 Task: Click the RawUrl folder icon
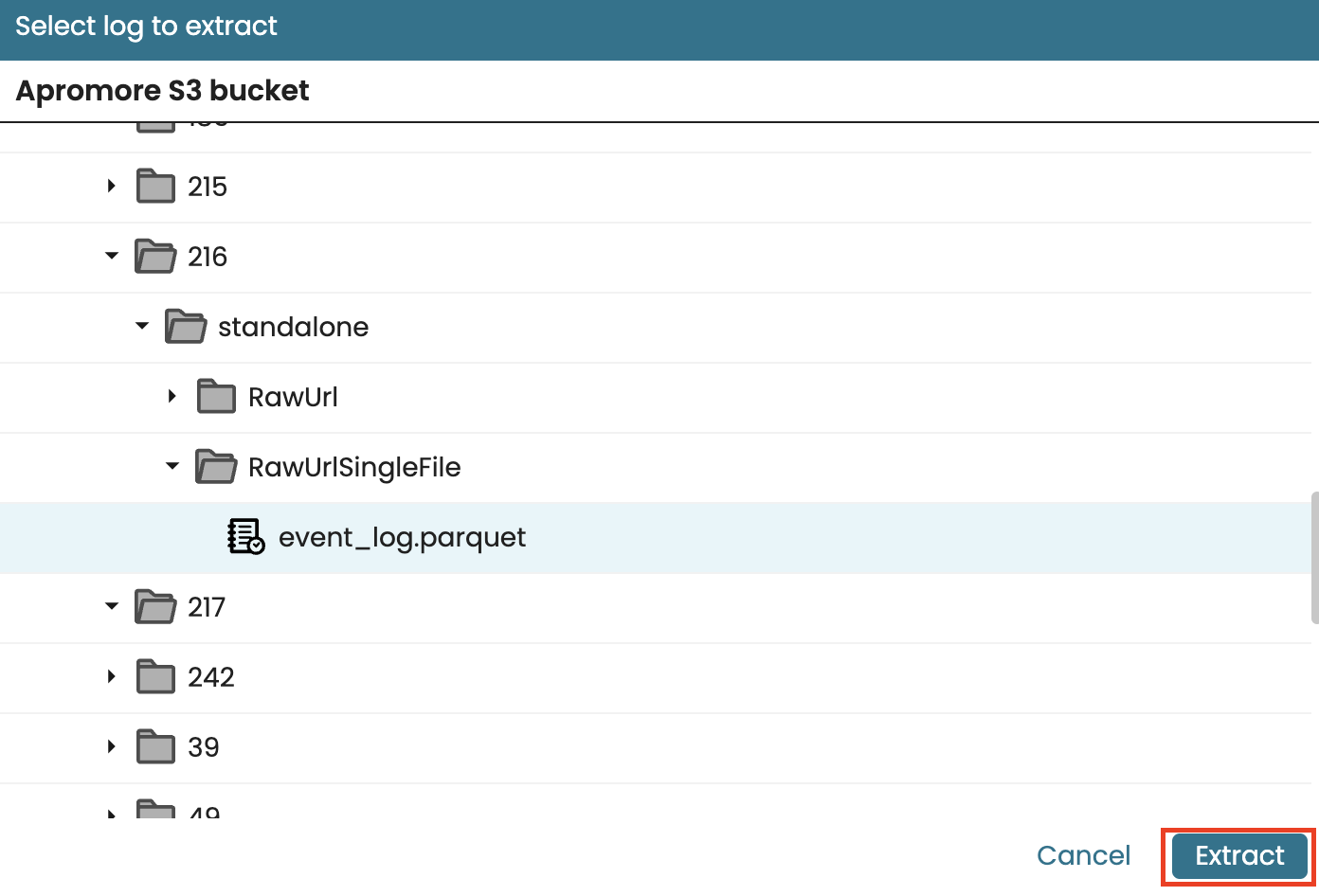pyautogui.click(x=216, y=397)
